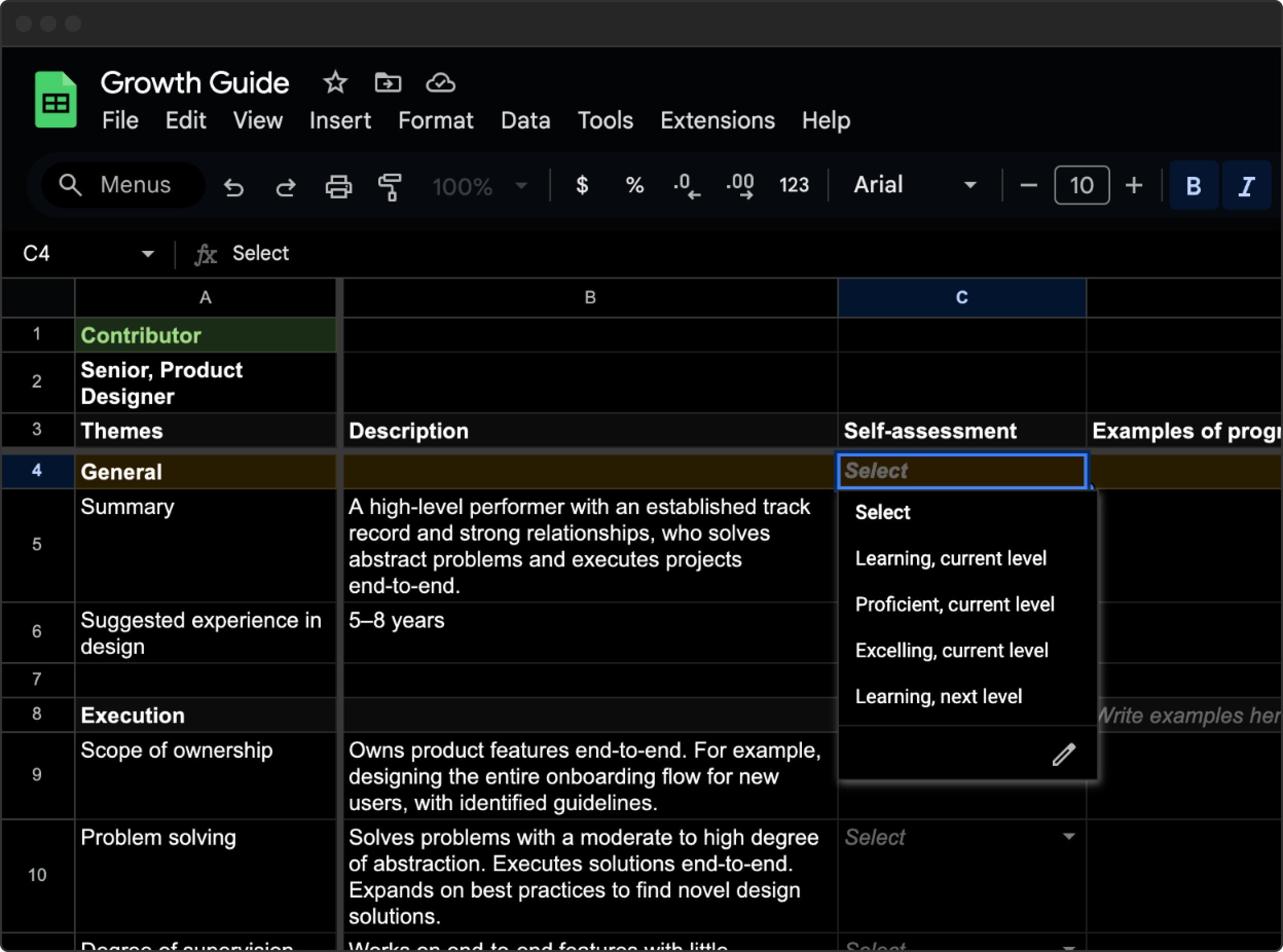This screenshot has width=1283, height=952.
Task: Star the Growth Guide document
Action: pos(335,83)
